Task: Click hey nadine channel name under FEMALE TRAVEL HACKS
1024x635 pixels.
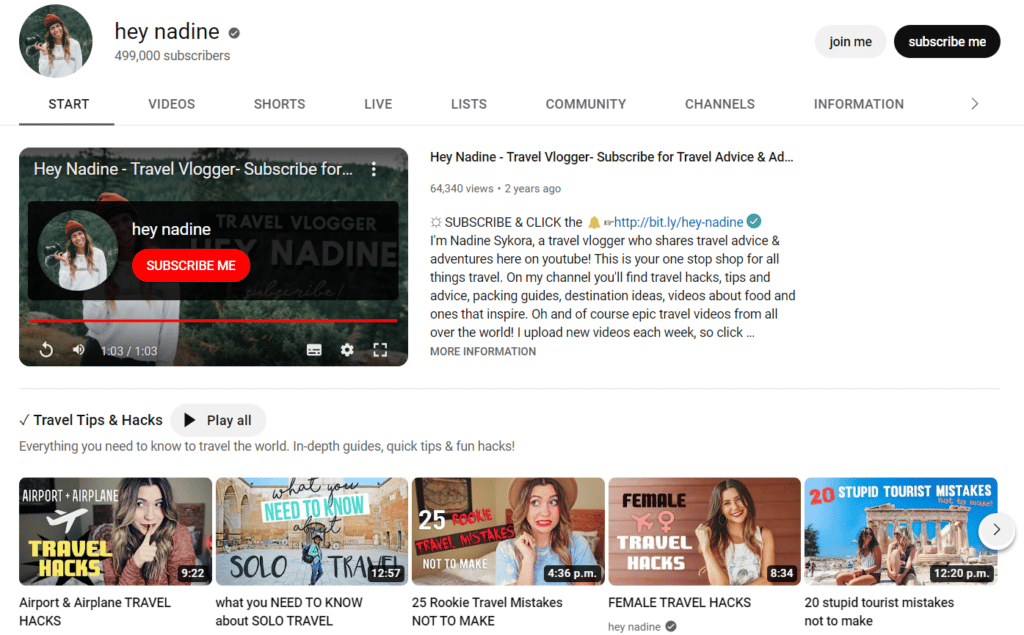Action: point(634,627)
